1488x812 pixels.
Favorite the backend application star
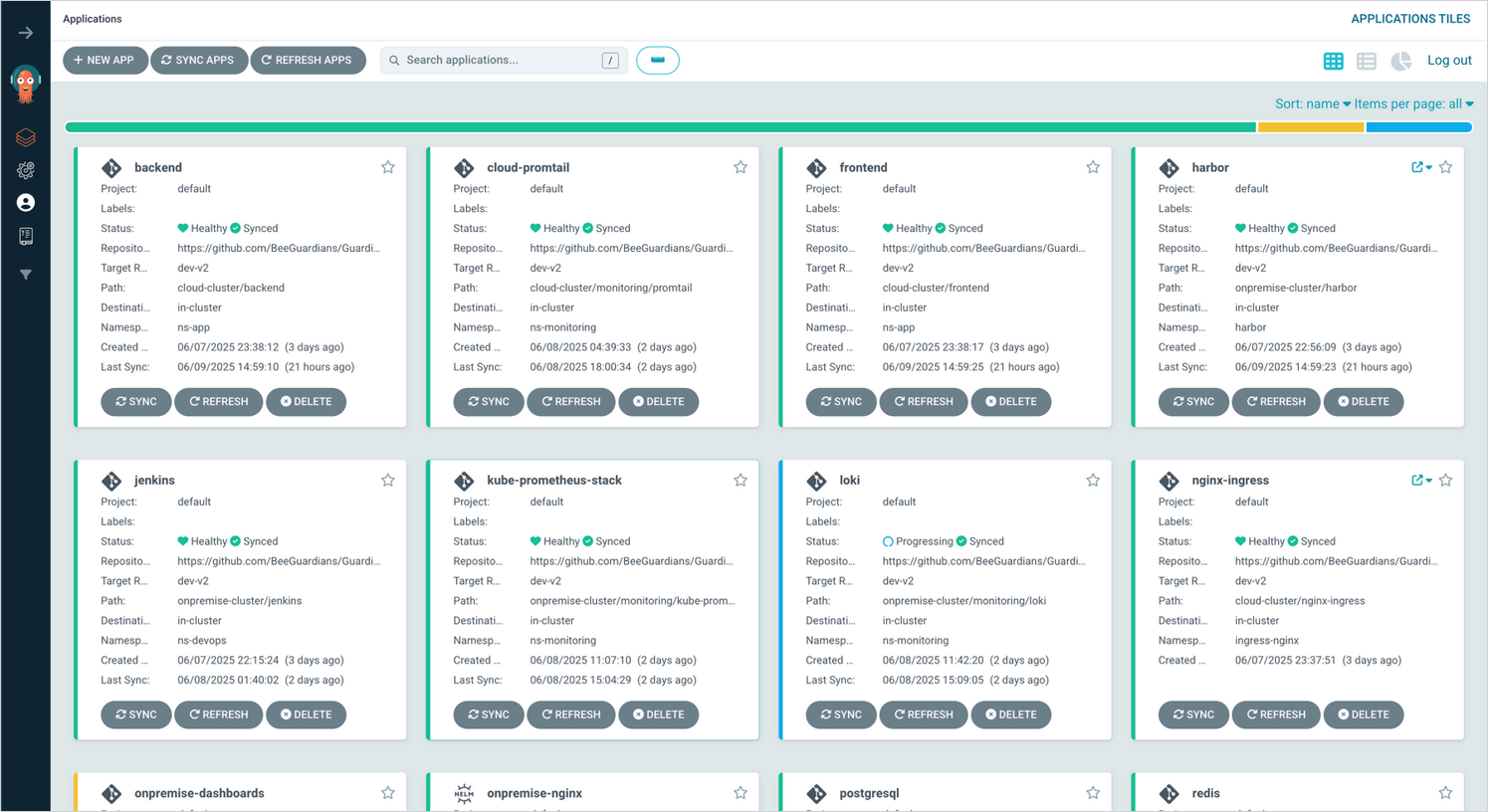[x=388, y=167]
